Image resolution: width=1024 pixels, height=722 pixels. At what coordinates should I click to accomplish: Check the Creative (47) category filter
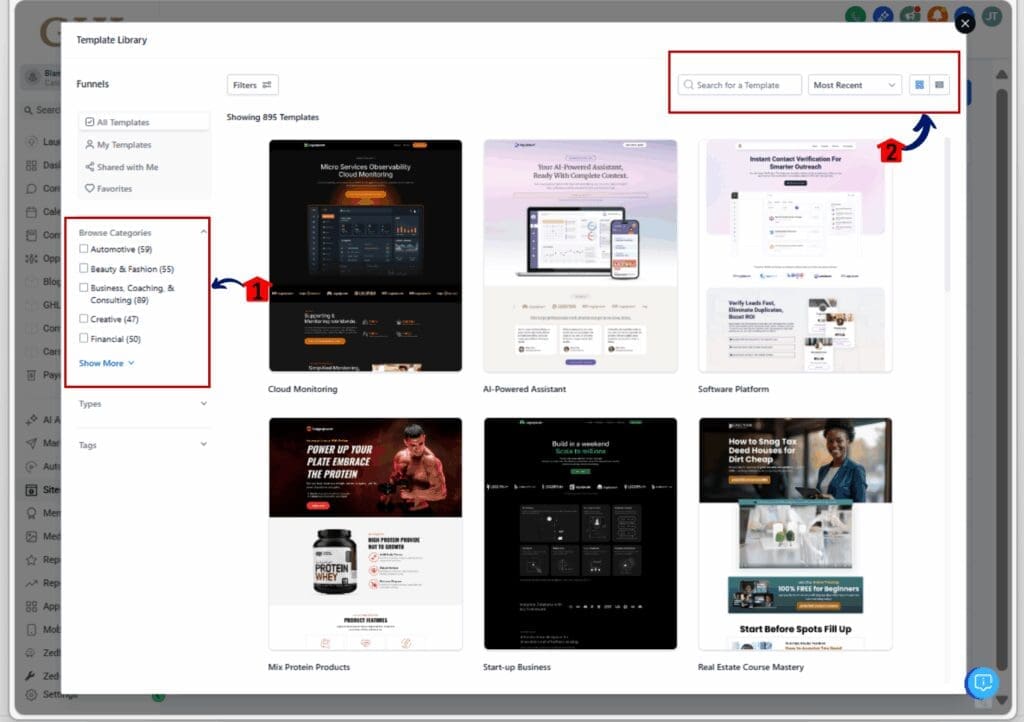coord(84,320)
